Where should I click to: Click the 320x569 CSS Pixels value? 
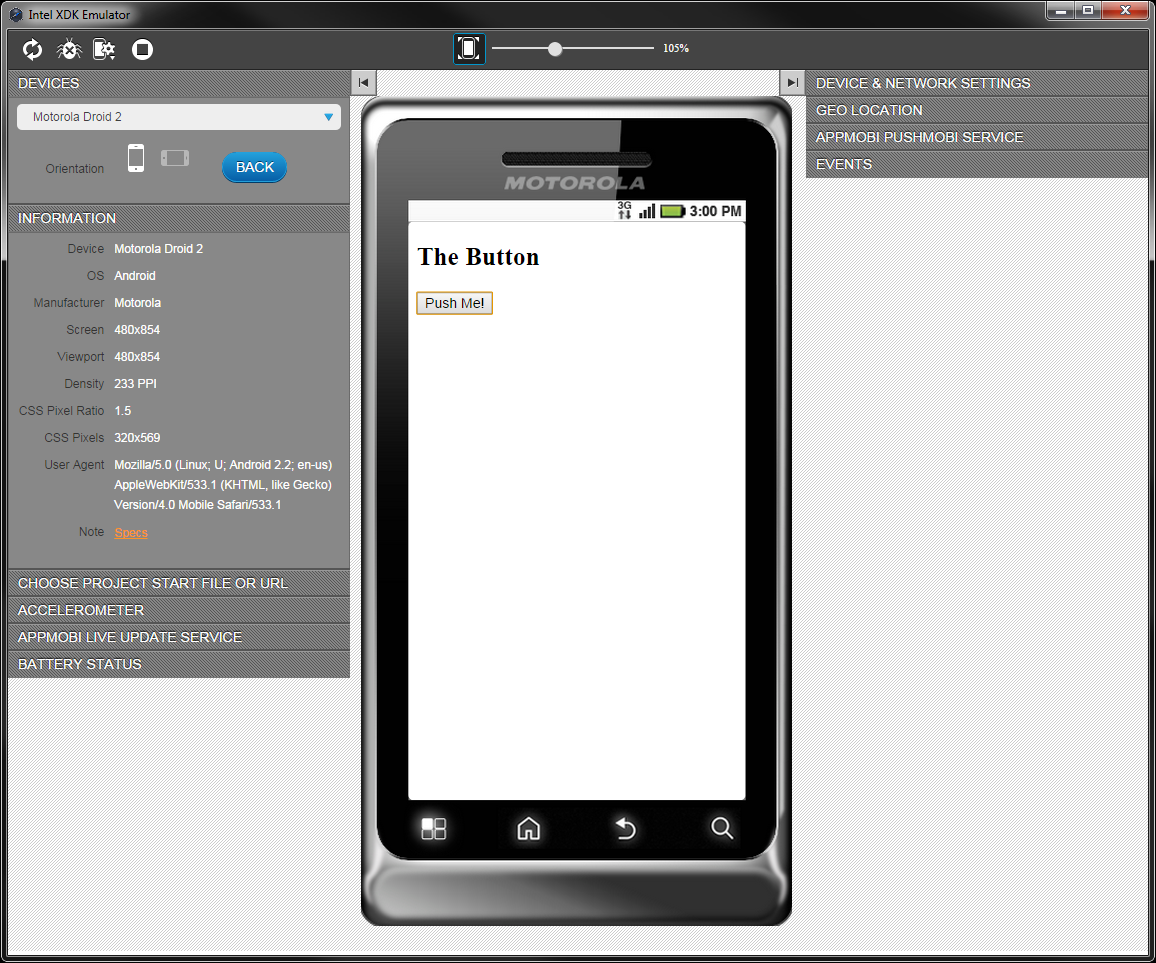[137, 437]
